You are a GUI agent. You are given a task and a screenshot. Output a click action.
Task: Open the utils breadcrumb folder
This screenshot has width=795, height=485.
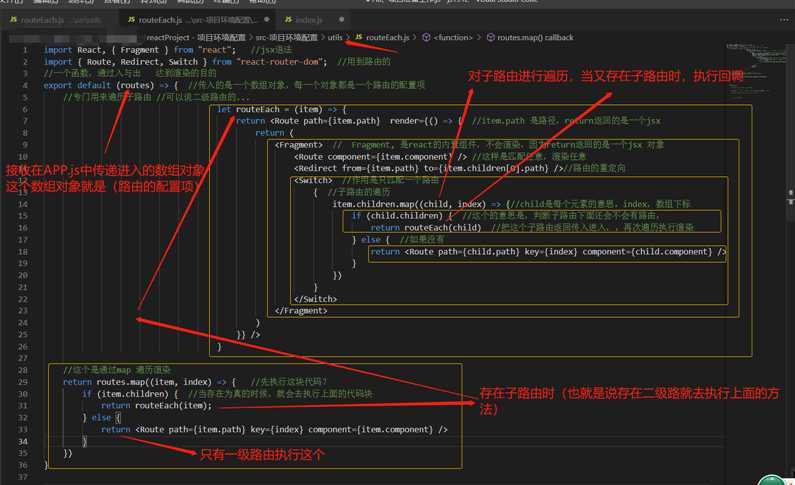335,38
